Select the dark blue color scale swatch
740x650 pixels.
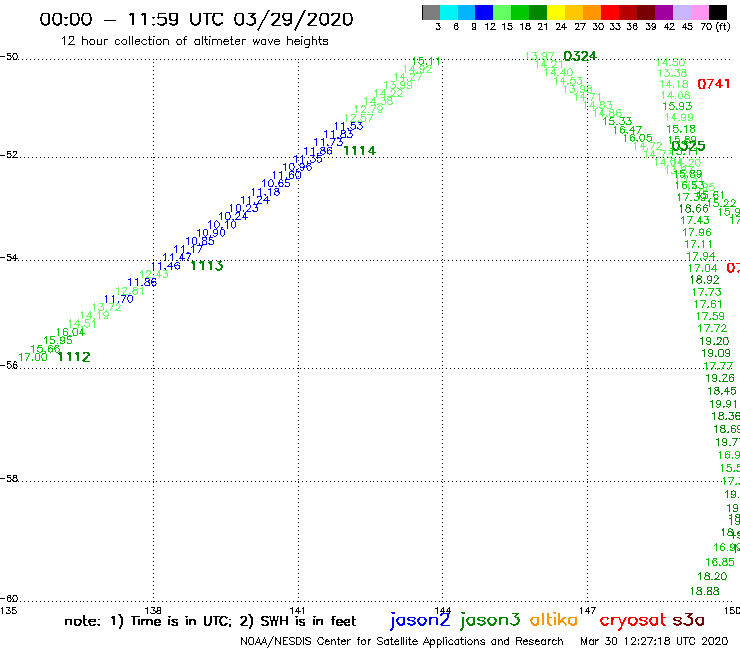coord(484,12)
